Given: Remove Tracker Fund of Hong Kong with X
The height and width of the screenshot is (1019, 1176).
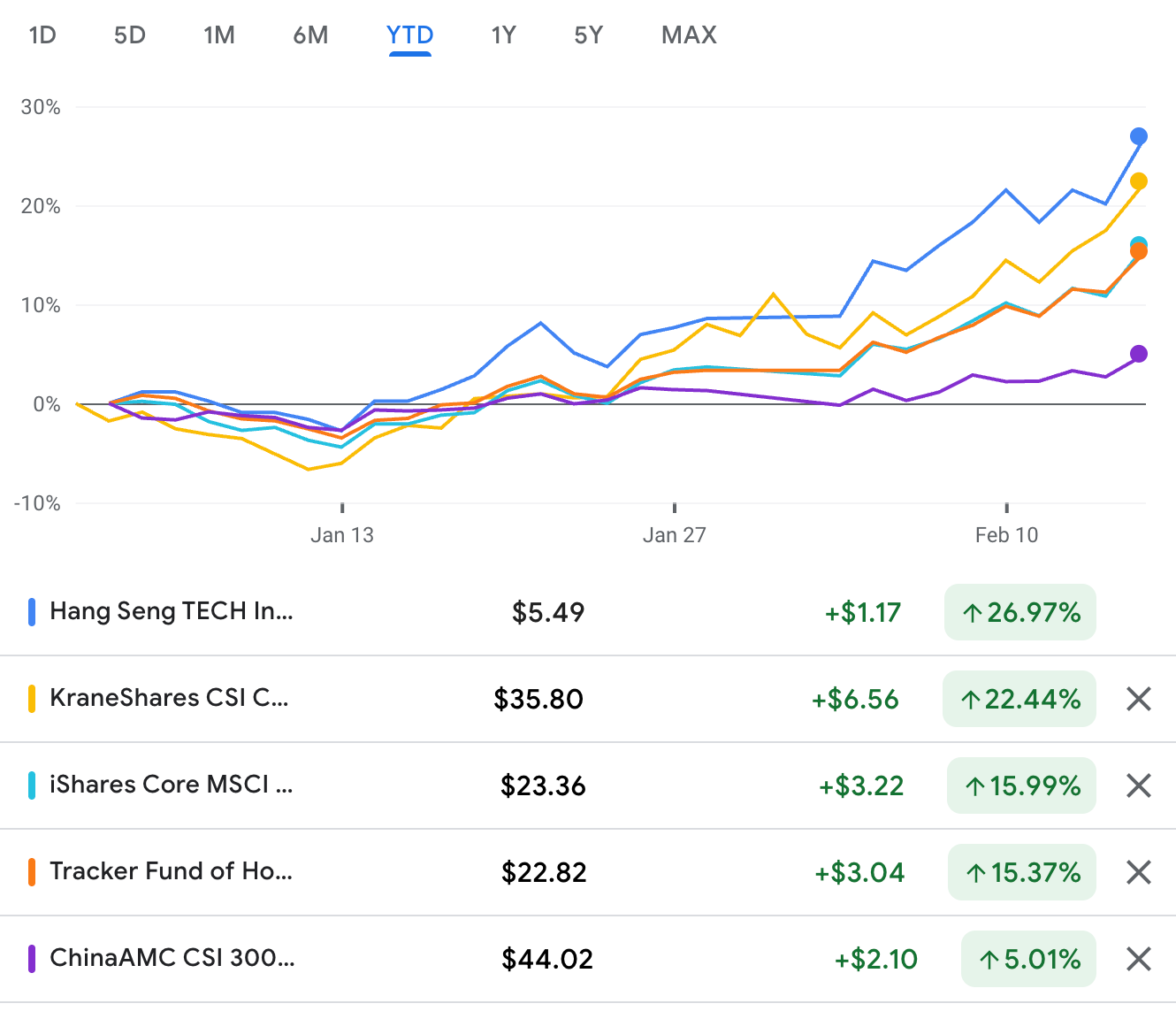Looking at the screenshot, I should (1139, 872).
